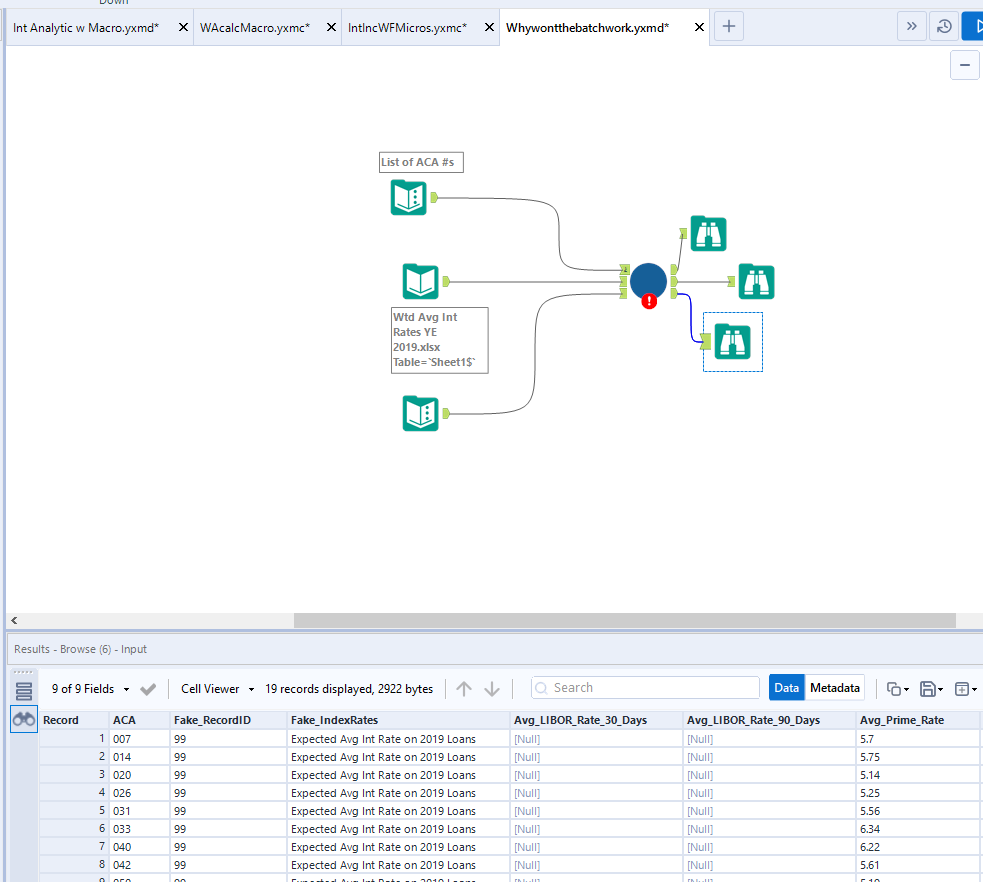Viewport: 983px width, 882px height.
Task: Switch to IntIncWFMicros.yxmc tab
Action: [x=407, y=28]
